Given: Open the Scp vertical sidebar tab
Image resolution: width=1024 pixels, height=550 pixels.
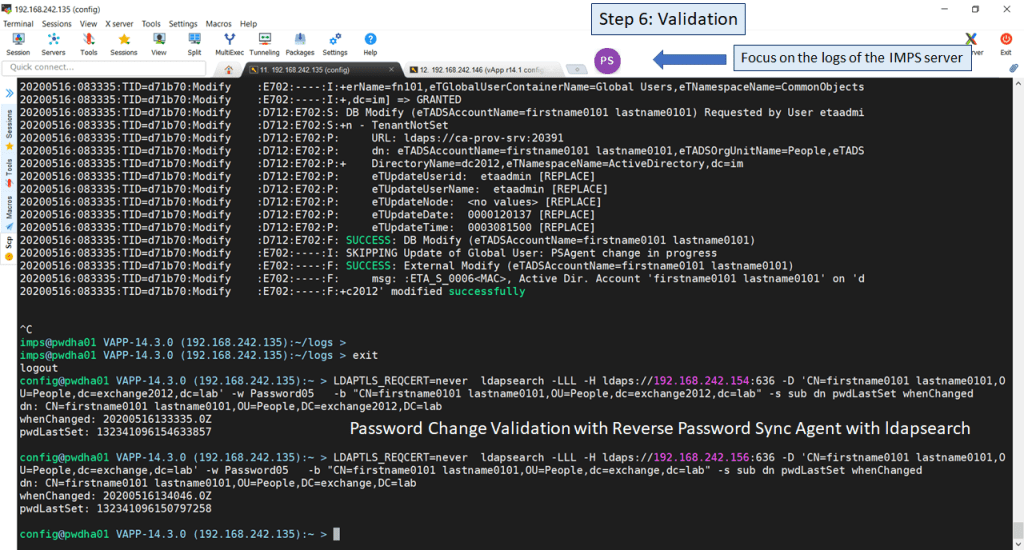Looking at the screenshot, I should coord(10,241).
